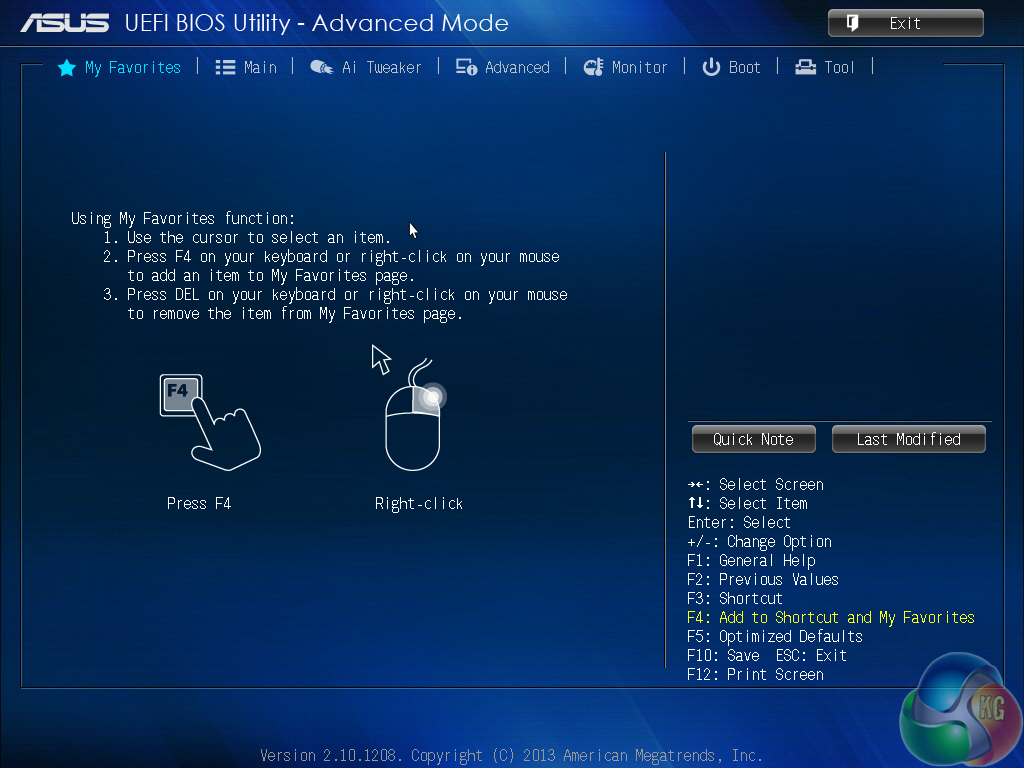Click the 'Right-click' caption
Screen dimensions: 1024x768
pyautogui.click(x=419, y=504)
